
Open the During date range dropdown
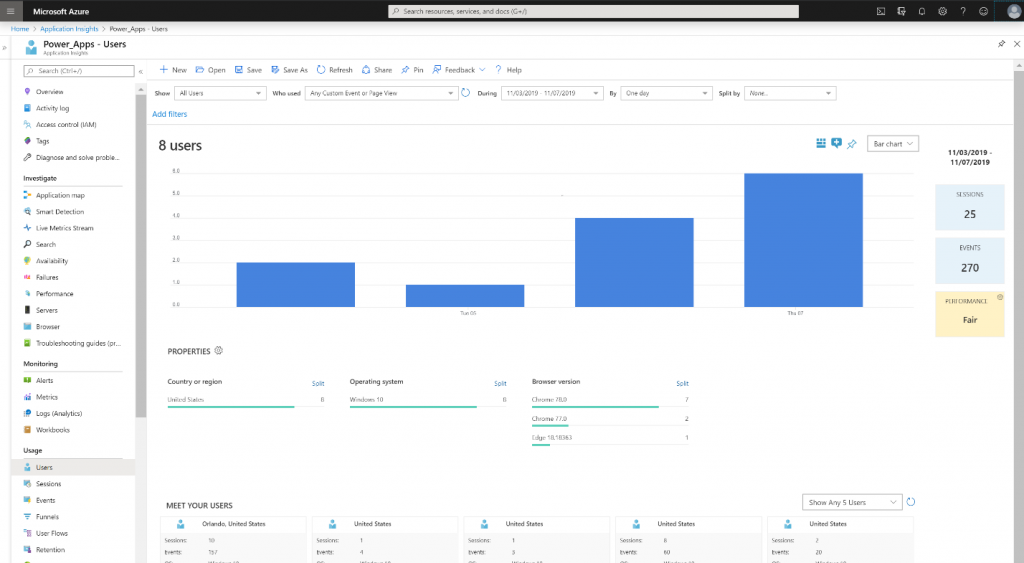552,93
